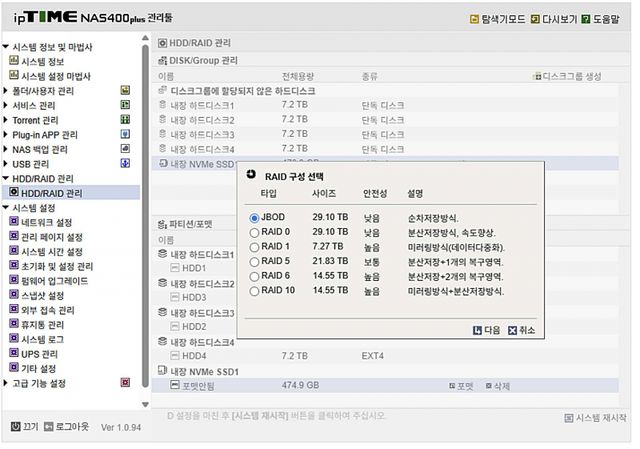Select the JBOD radio option

[255, 217]
